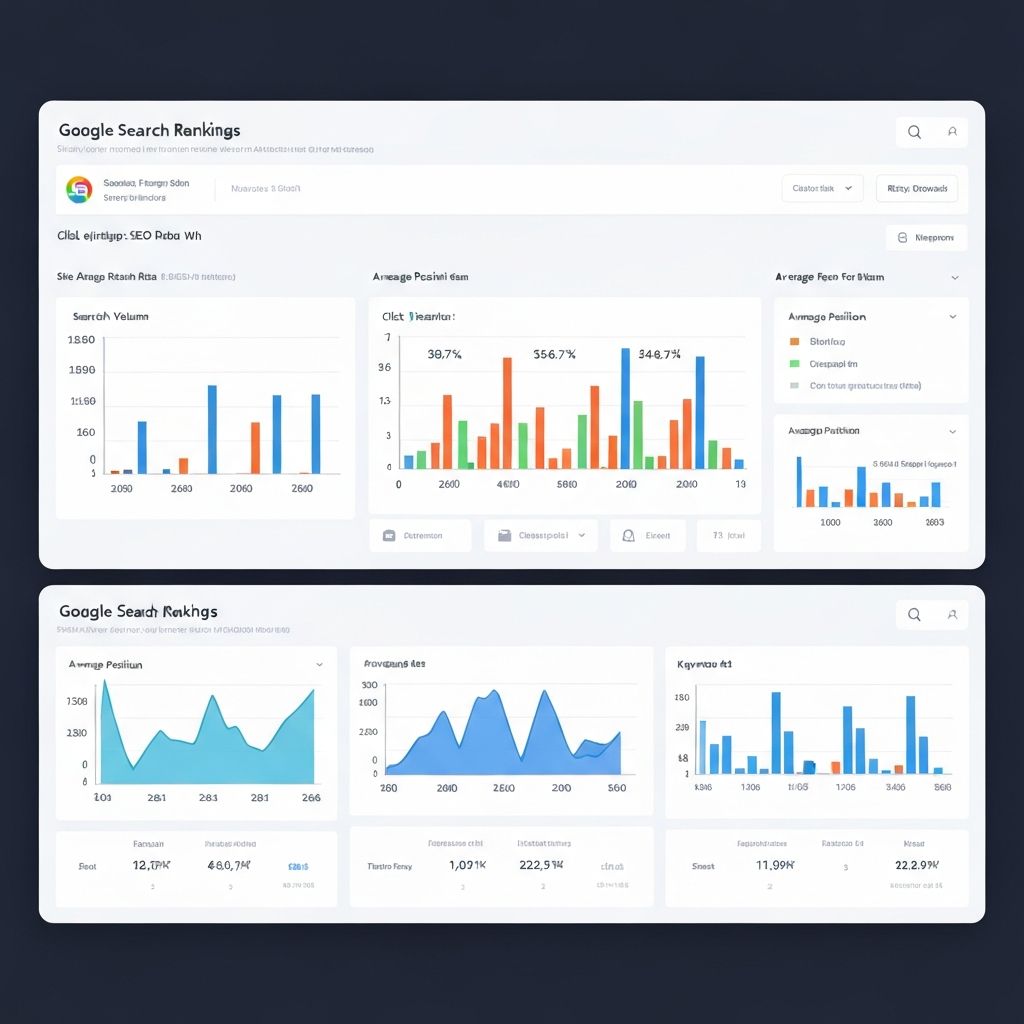Click the Elreert button
The image size is (1024, 1024).
[648, 536]
